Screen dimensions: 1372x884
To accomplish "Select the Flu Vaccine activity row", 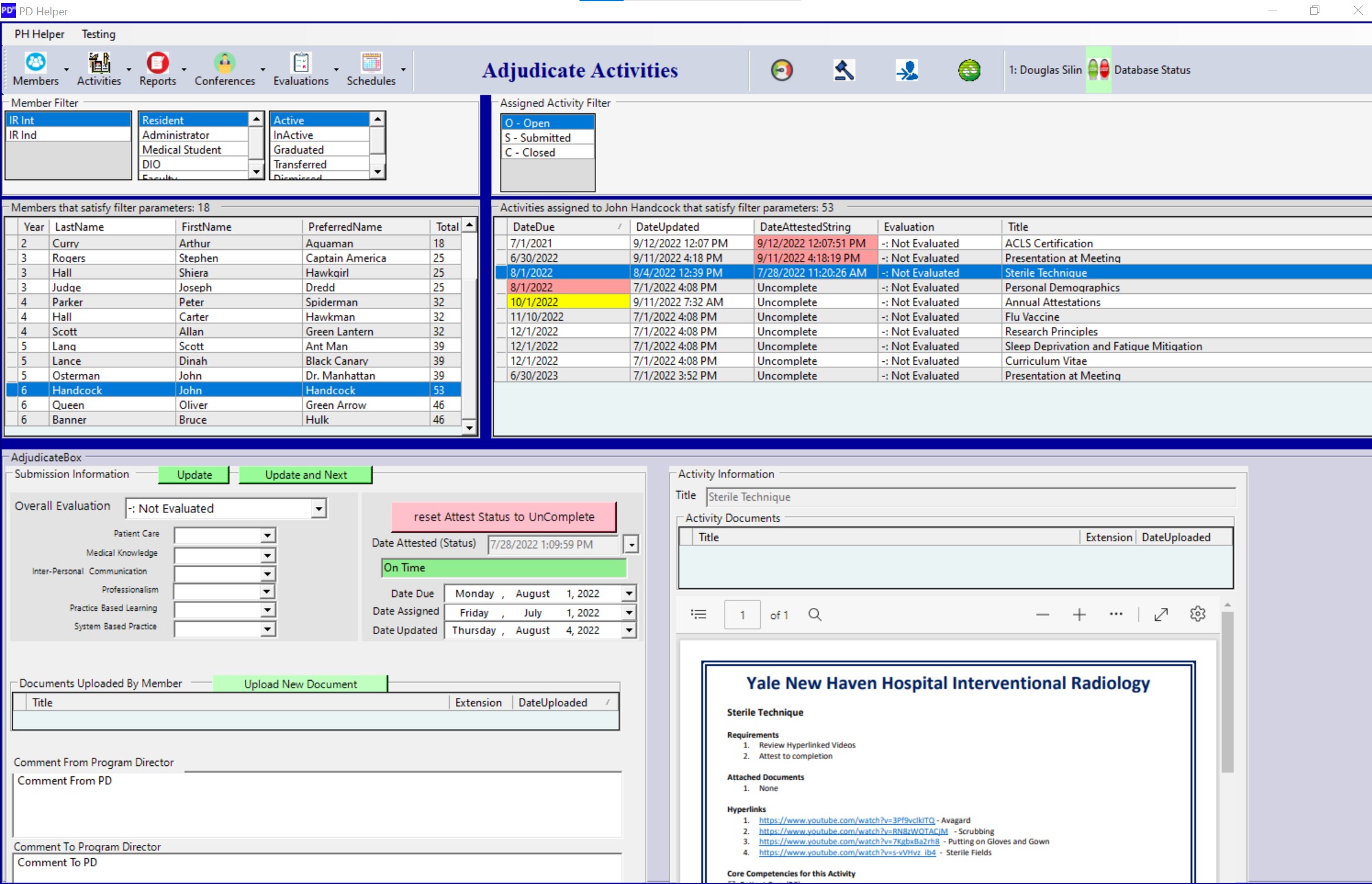I will 933,317.
